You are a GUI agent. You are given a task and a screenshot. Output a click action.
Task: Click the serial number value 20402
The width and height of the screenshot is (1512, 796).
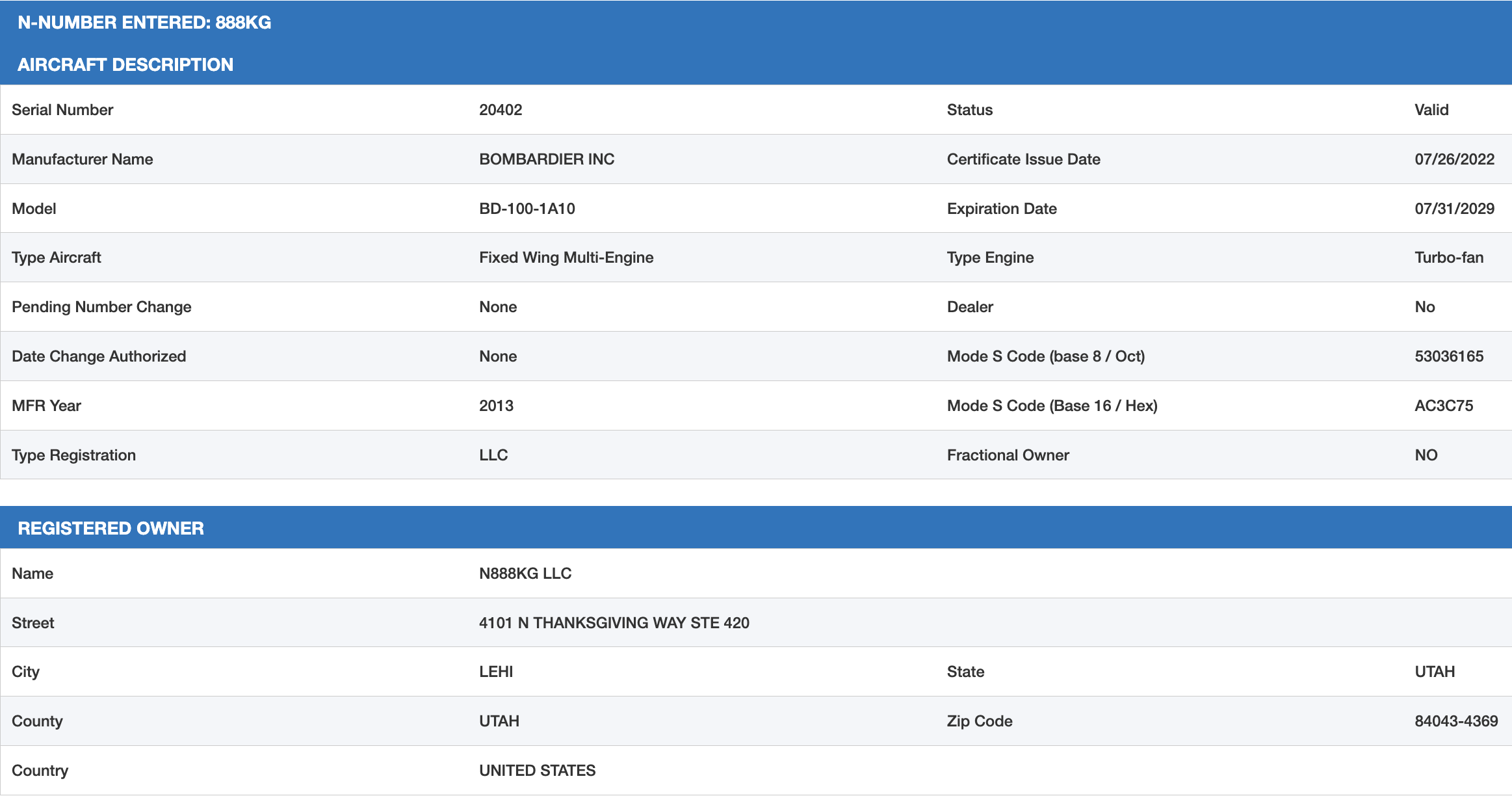pos(500,110)
